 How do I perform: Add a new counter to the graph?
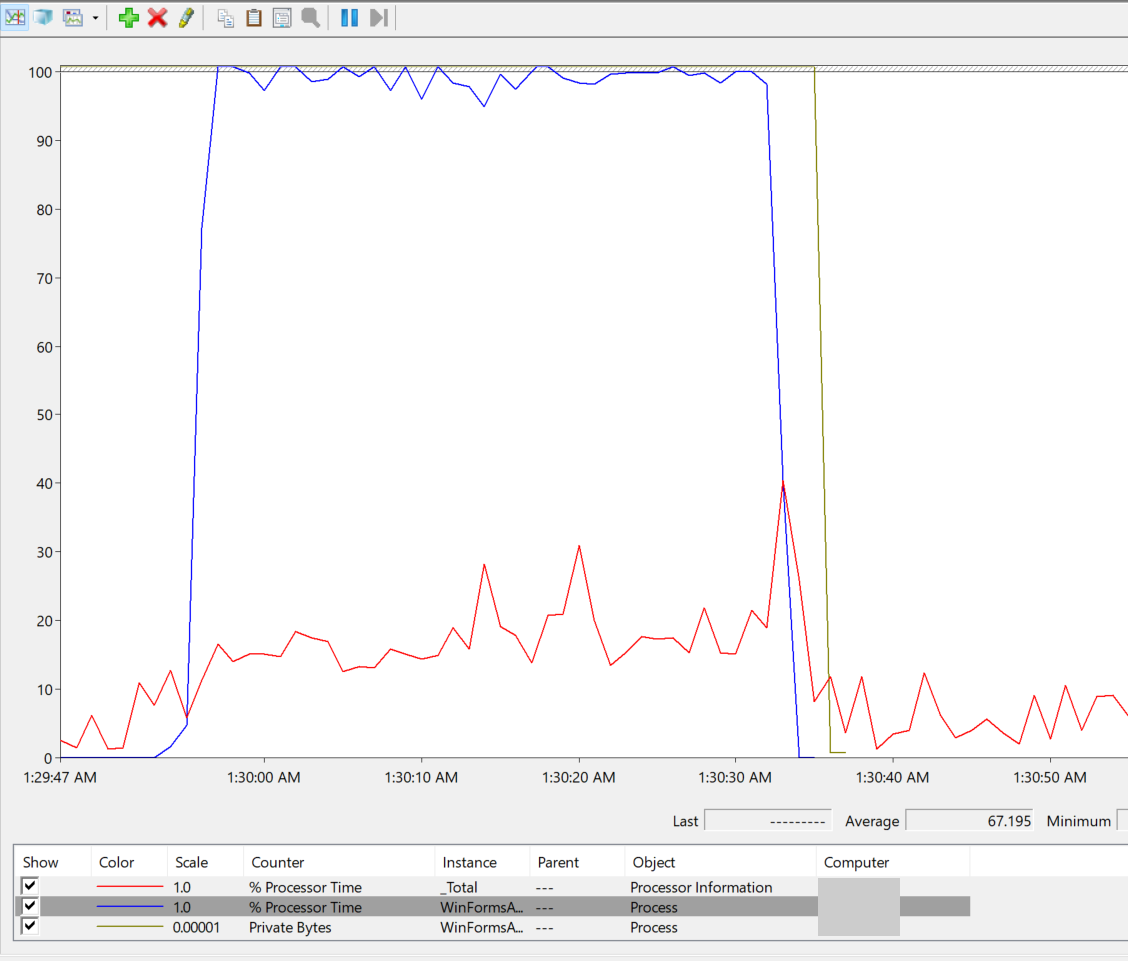128,17
